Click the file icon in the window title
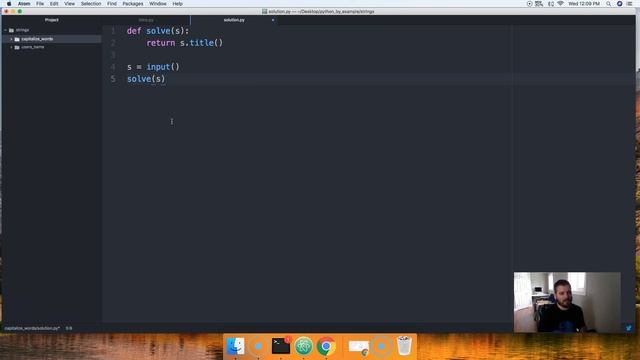Image resolution: width=640 pixels, height=360 pixels. (264, 11)
